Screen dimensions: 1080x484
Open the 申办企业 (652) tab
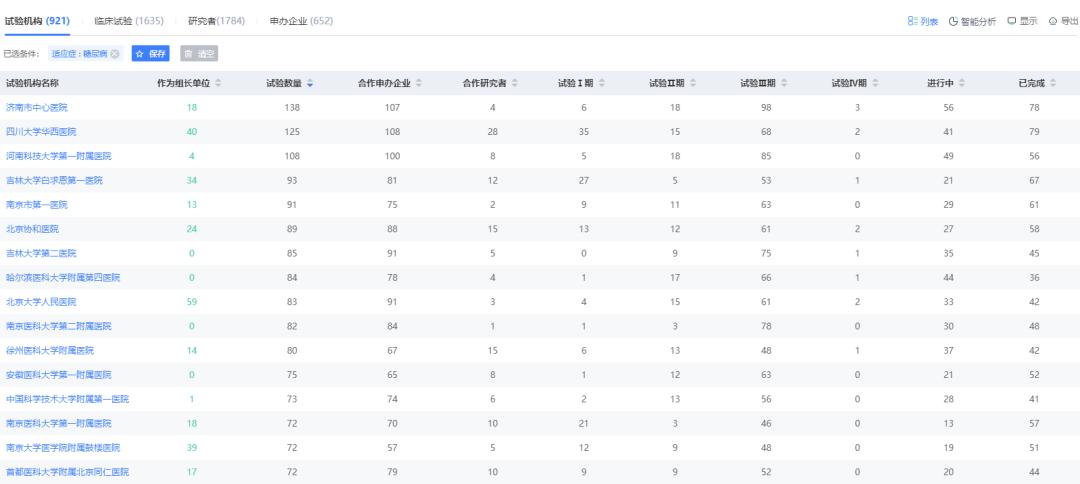301,21
